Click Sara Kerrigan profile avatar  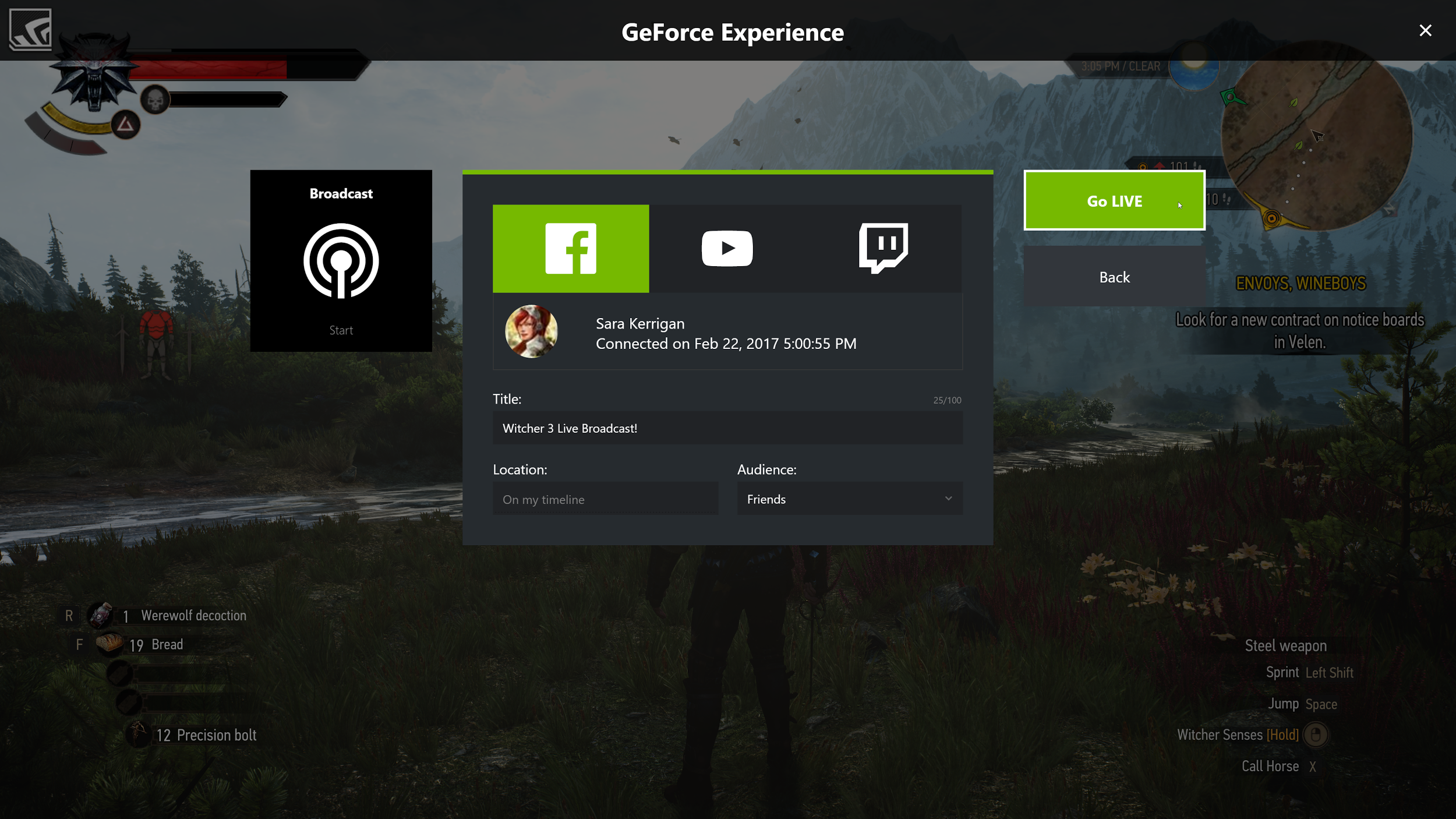click(529, 332)
